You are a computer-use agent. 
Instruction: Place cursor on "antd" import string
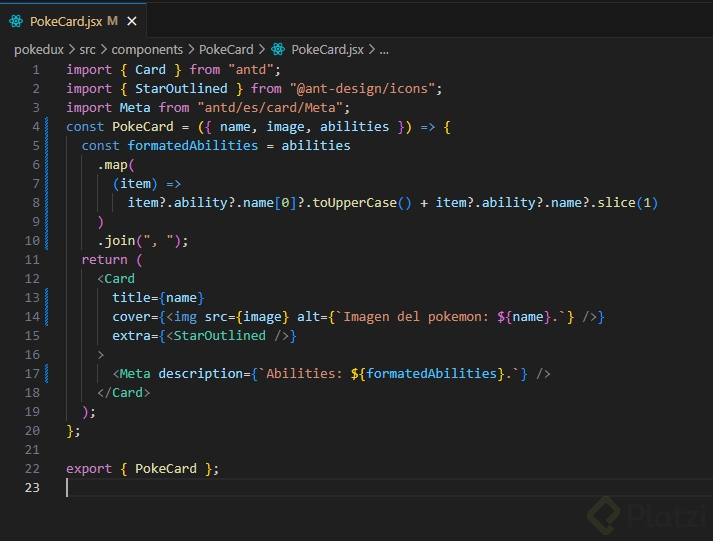251,70
